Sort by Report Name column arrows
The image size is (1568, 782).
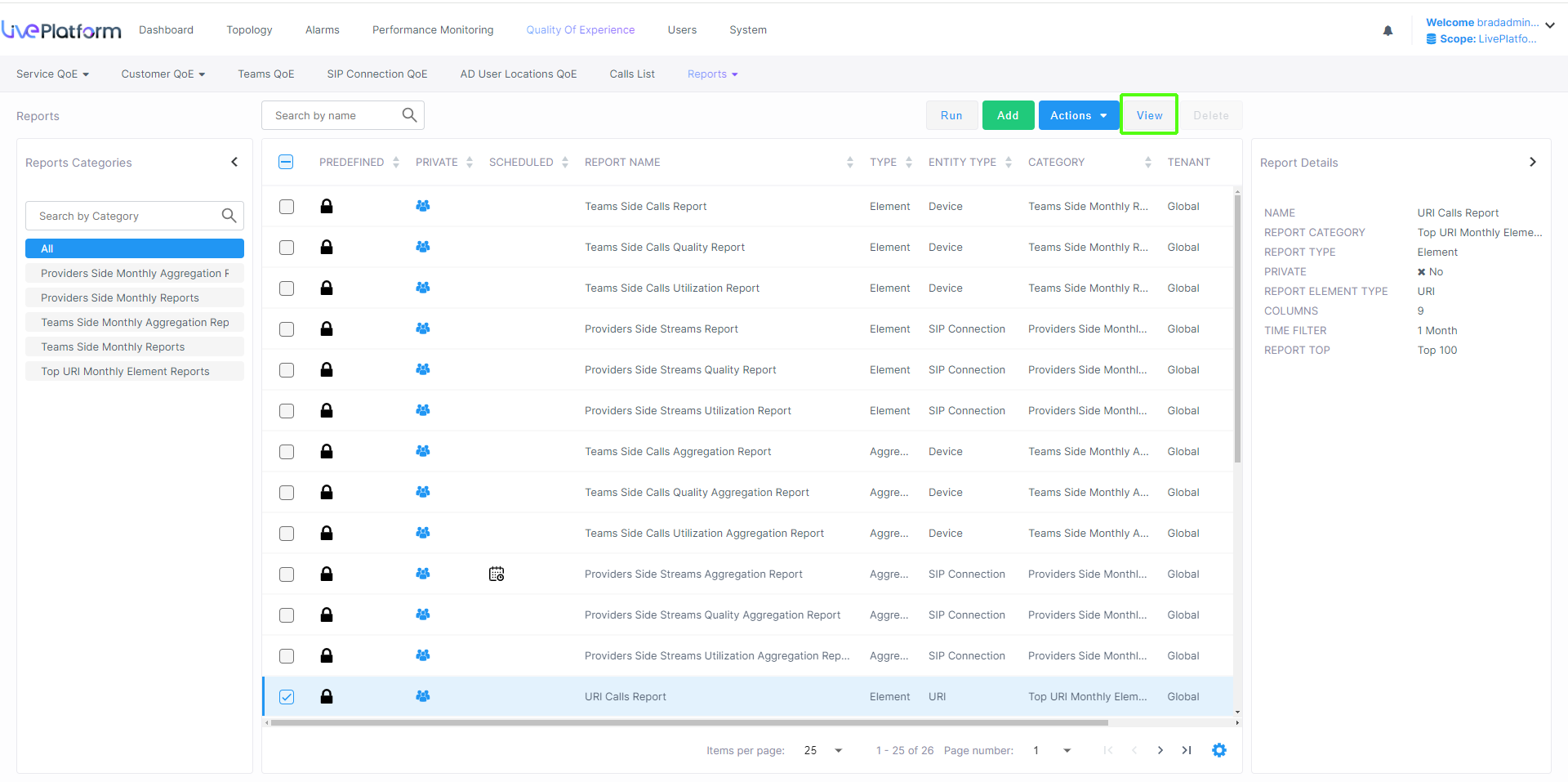849,163
